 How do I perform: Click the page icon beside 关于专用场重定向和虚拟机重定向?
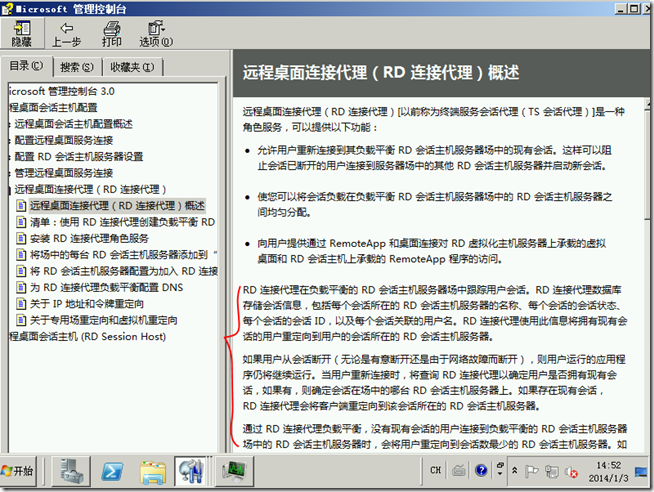21,320
